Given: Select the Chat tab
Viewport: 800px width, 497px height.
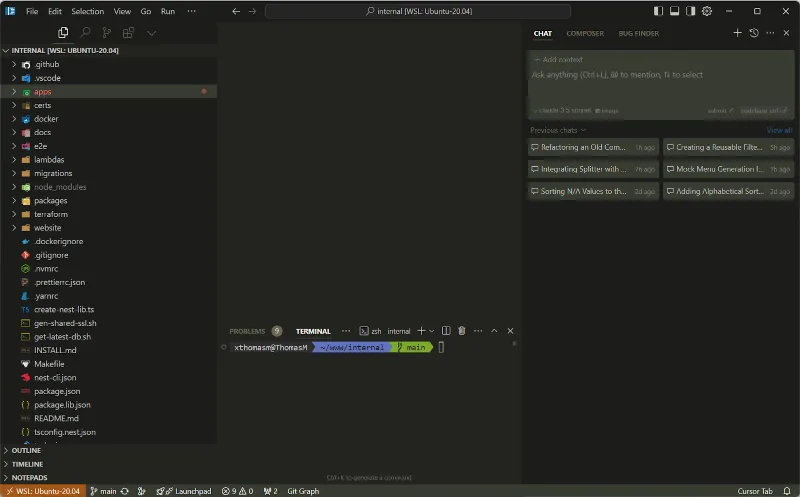Looking at the screenshot, I should pyautogui.click(x=542, y=34).
